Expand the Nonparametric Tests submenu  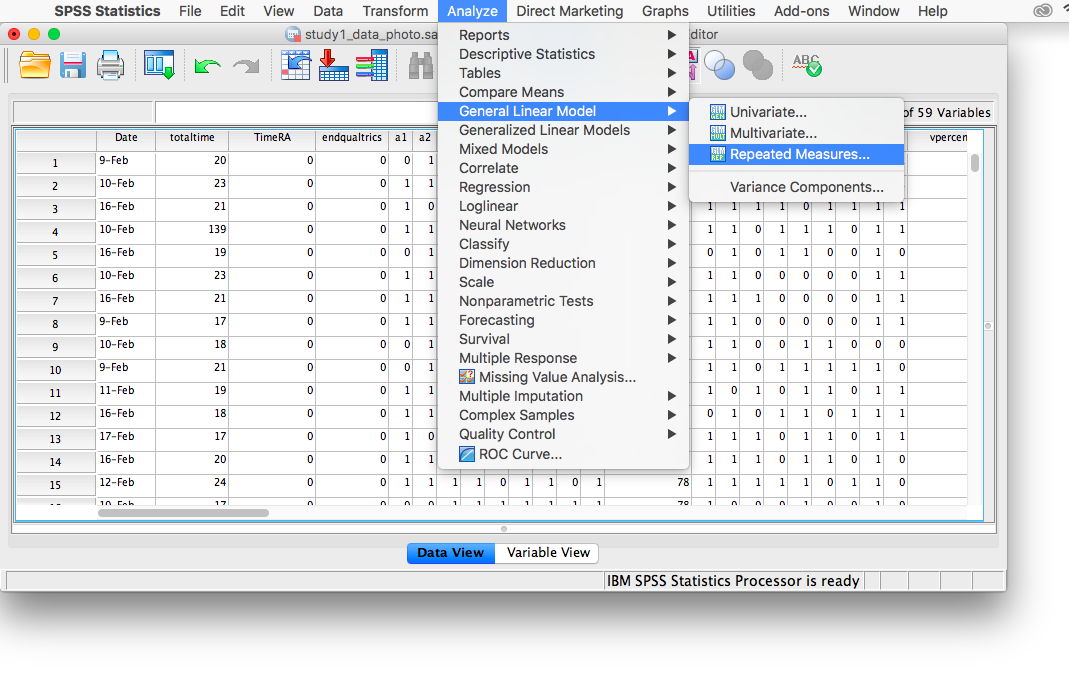tap(563, 301)
